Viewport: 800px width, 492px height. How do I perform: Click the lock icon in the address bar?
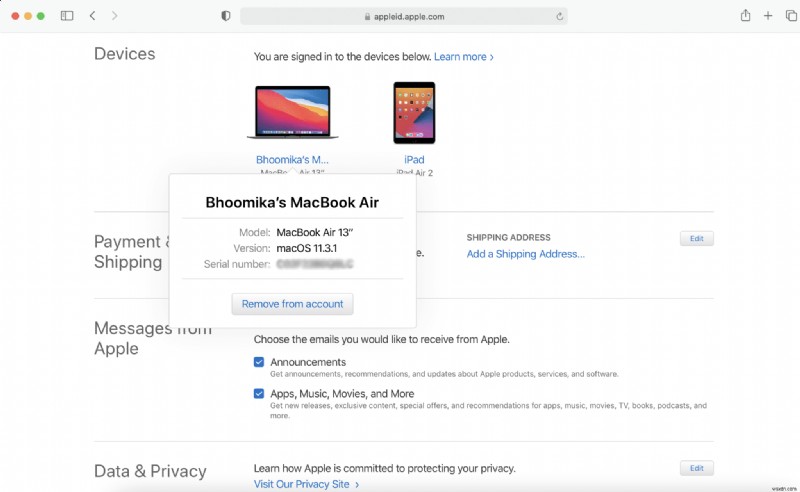tap(367, 16)
